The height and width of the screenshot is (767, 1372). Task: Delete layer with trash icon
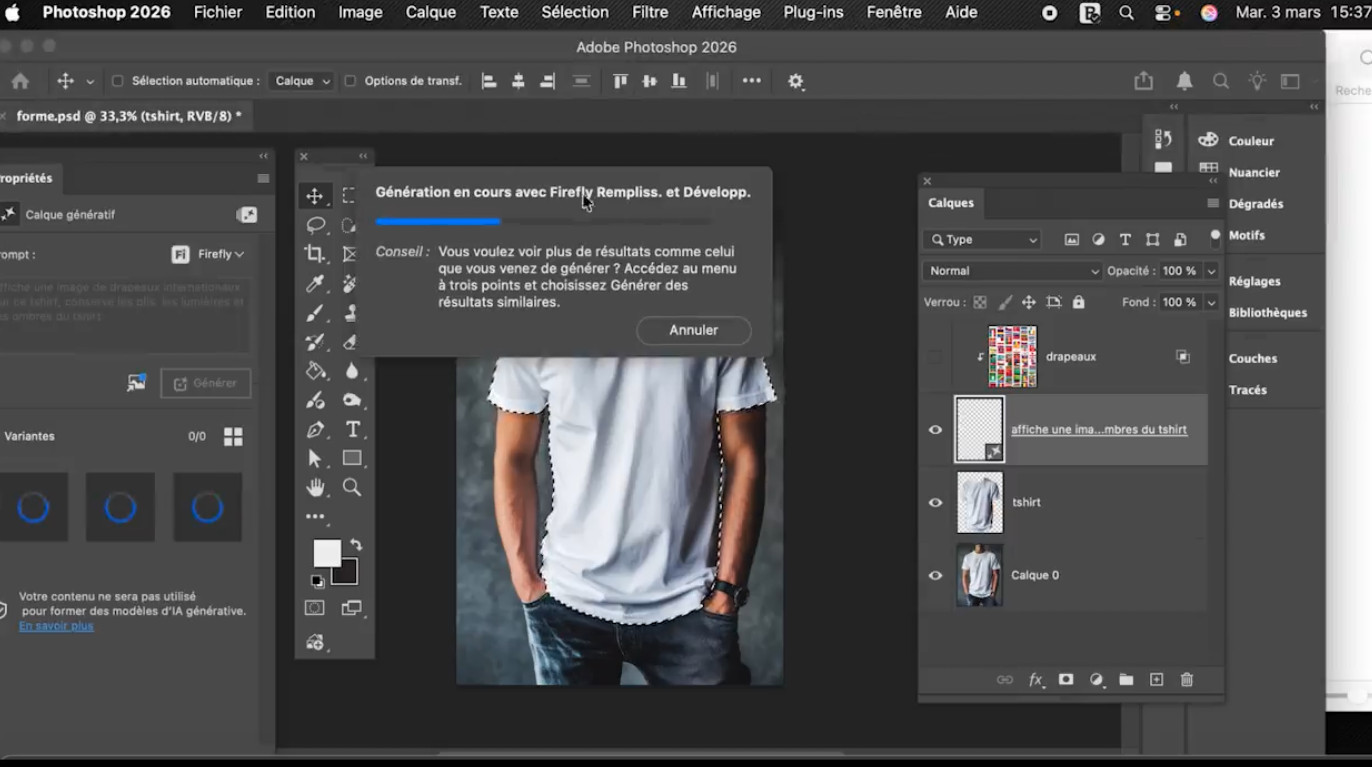(1187, 680)
